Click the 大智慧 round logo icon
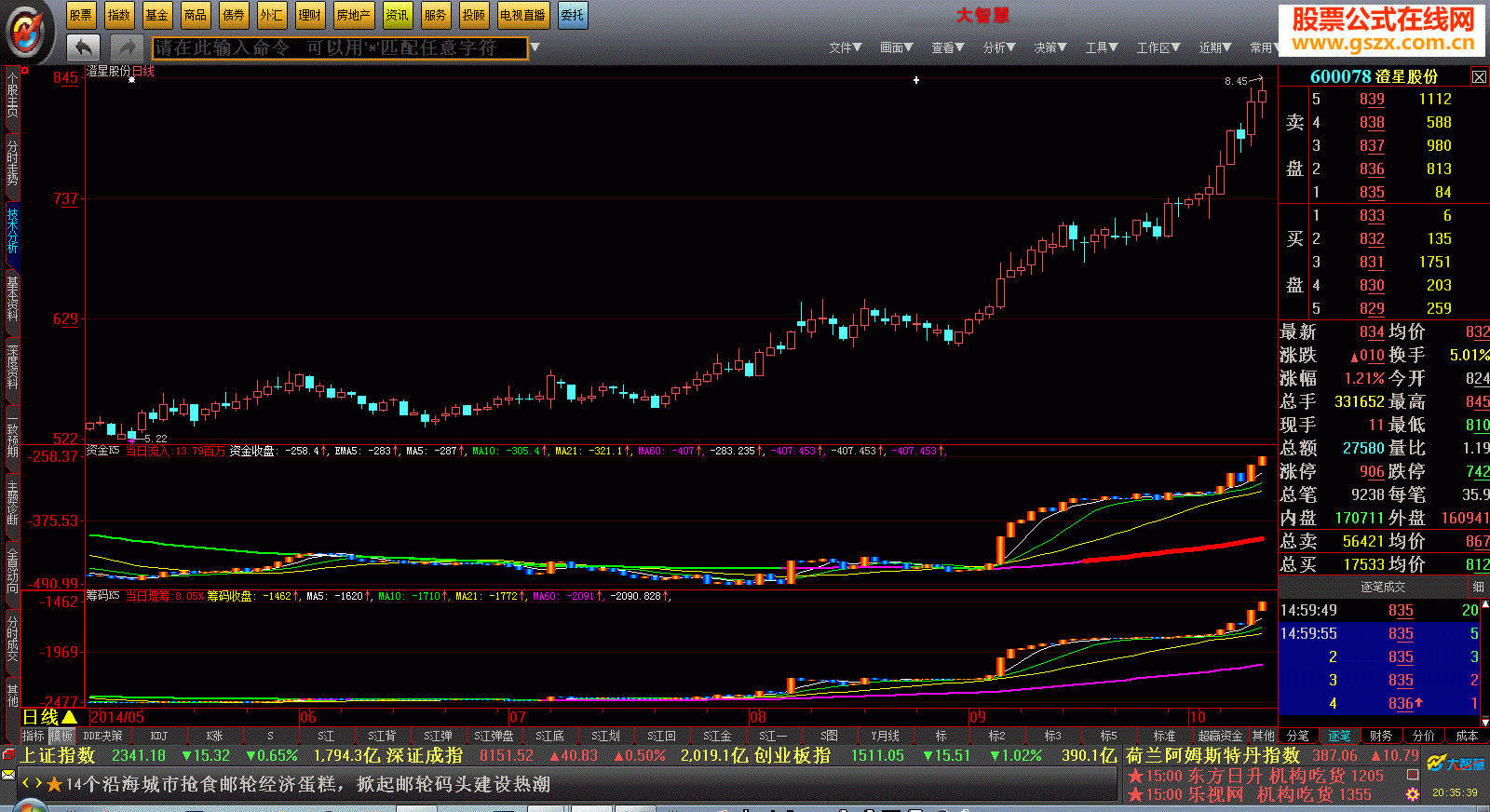The image size is (1490, 812). (30, 32)
